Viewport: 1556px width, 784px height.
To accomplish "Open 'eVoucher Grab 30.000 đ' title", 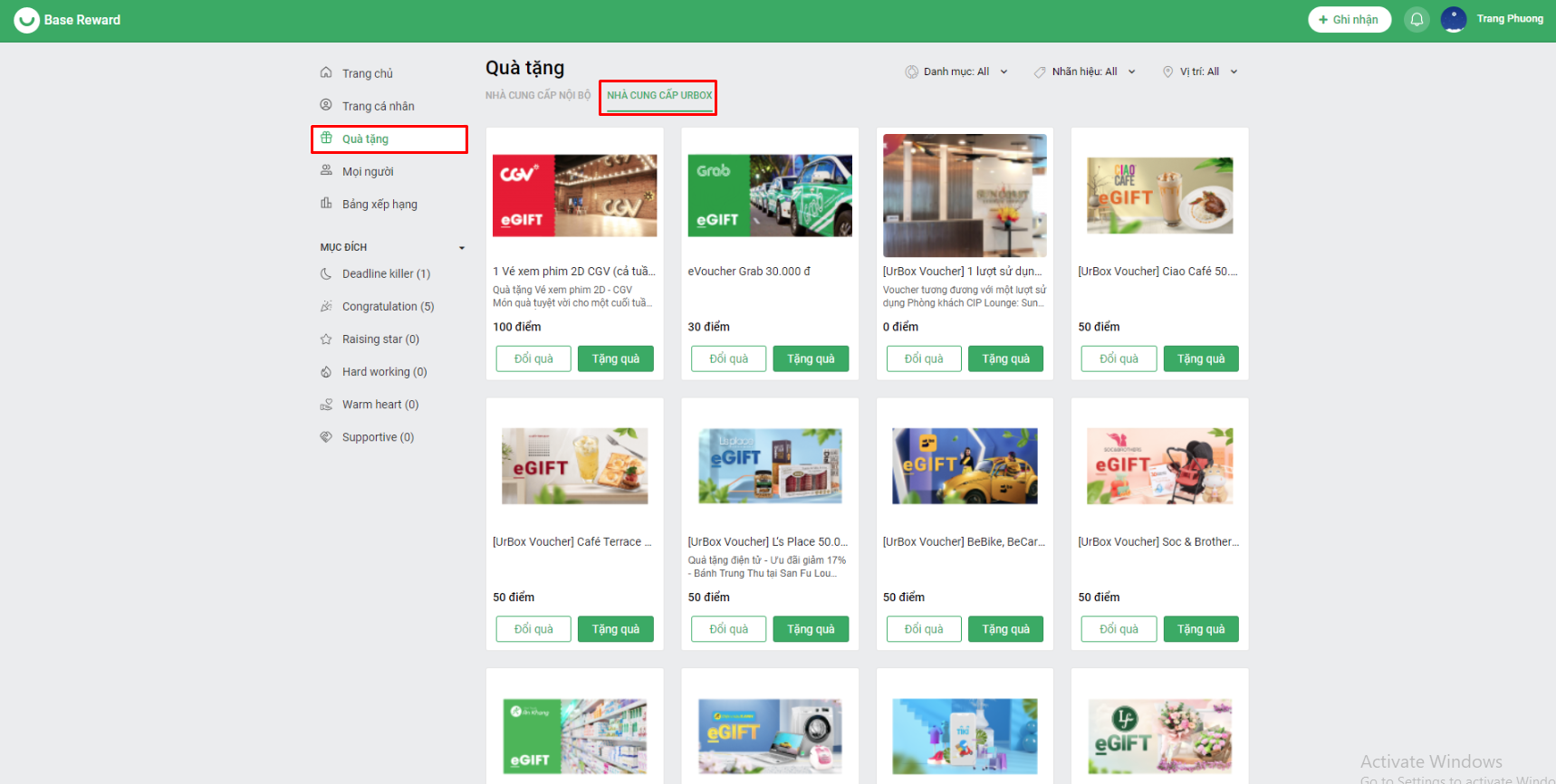I will pos(749,272).
